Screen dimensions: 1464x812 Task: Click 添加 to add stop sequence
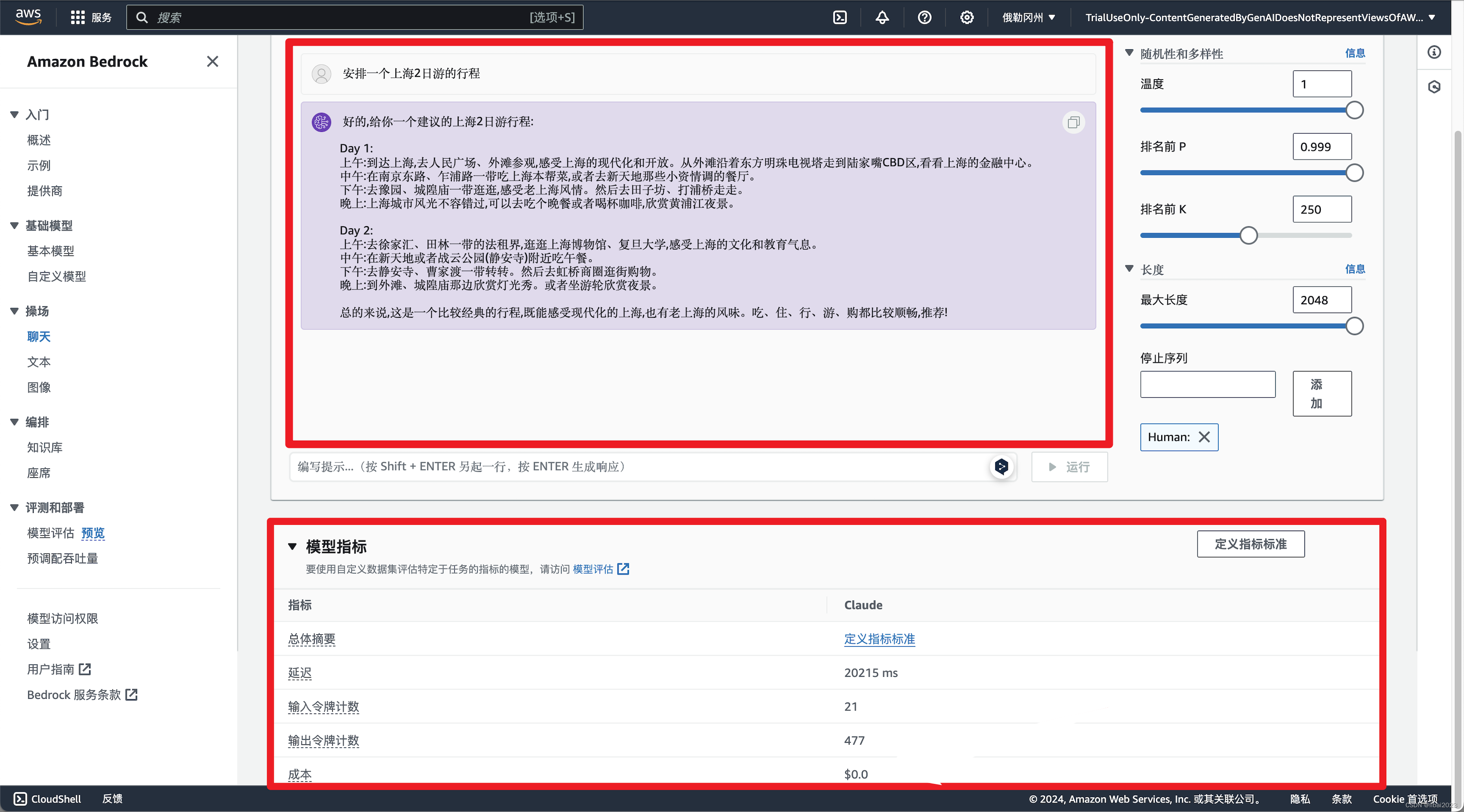1322,393
